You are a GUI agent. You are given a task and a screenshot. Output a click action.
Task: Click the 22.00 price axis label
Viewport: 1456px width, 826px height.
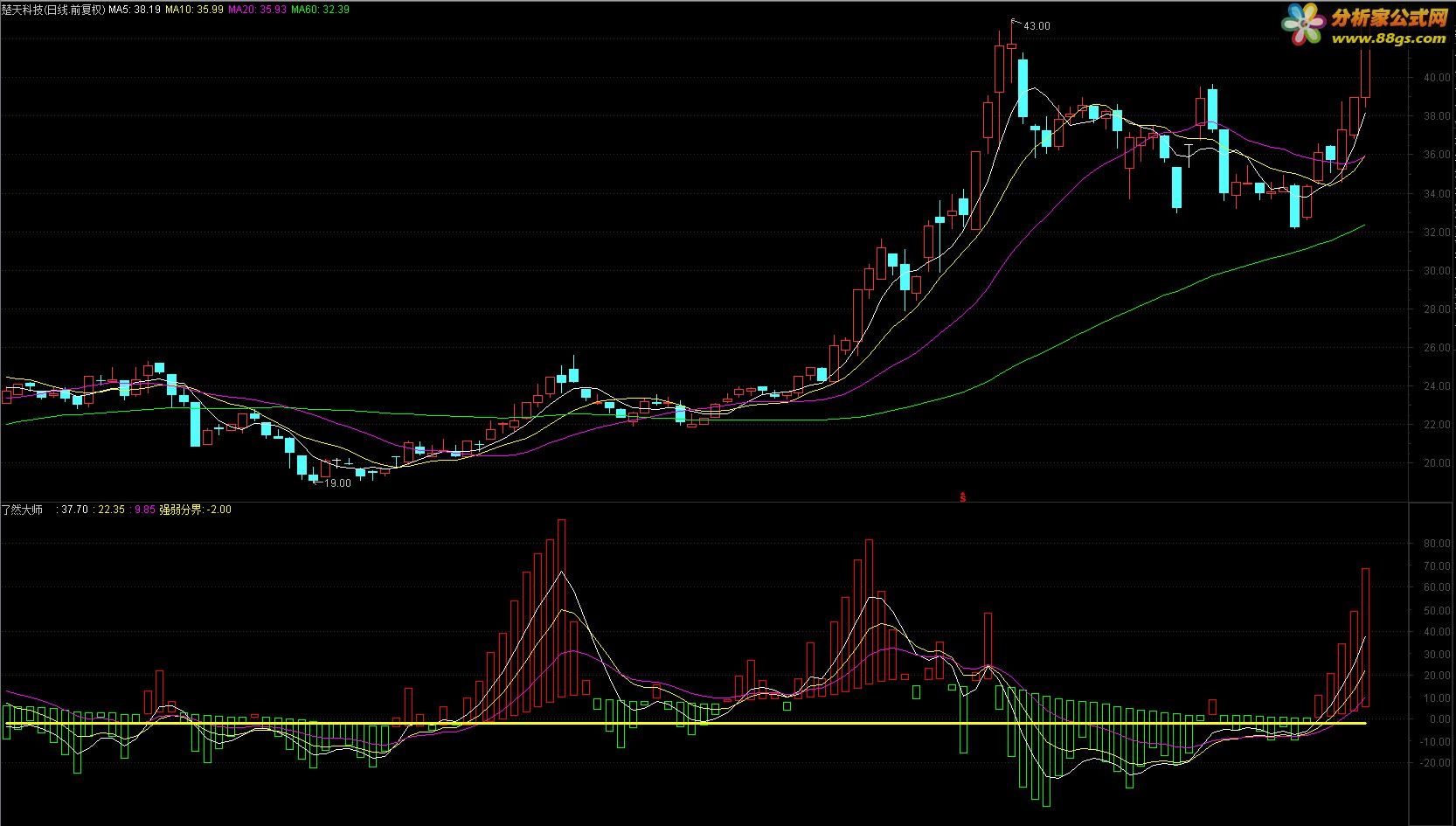click(x=1437, y=425)
